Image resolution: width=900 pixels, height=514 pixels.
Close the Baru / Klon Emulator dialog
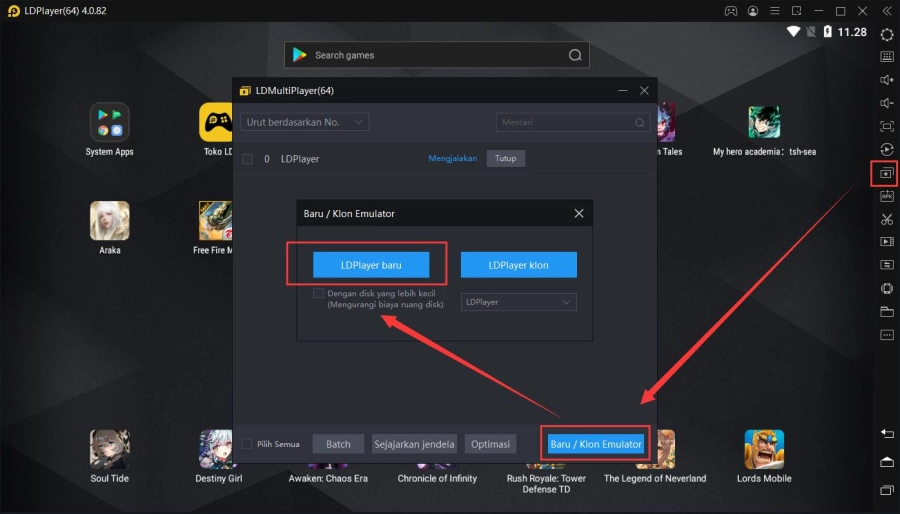click(x=579, y=213)
